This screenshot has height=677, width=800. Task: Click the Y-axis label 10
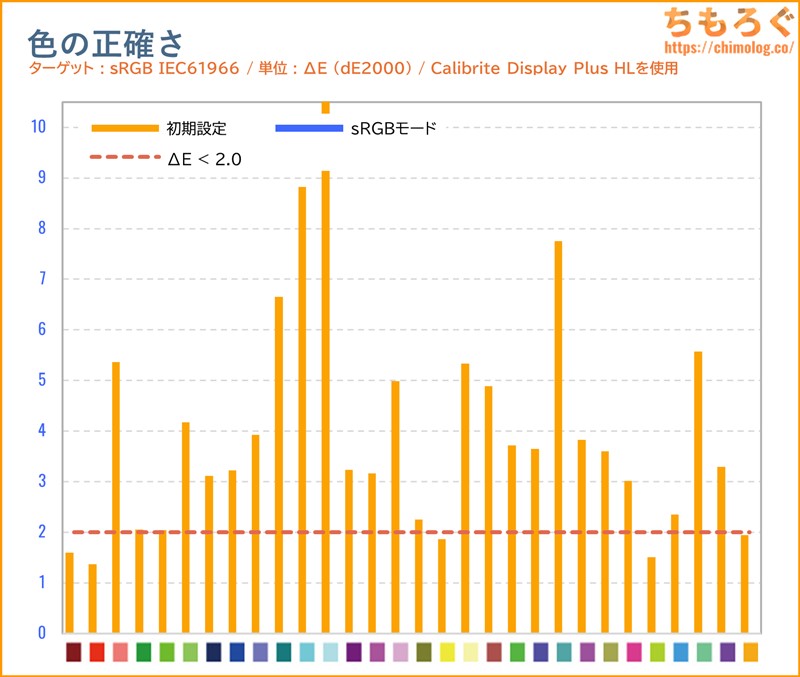[x=38, y=127]
